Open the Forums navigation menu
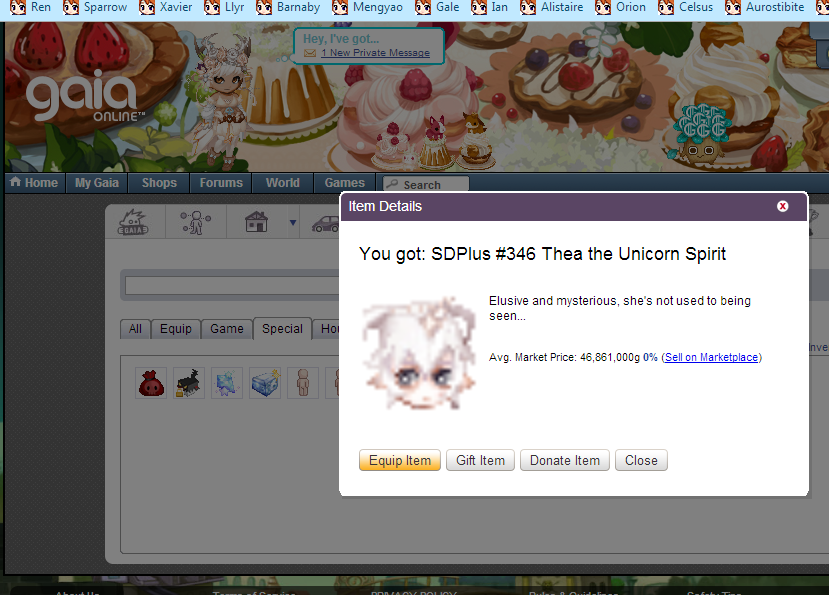 [221, 183]
